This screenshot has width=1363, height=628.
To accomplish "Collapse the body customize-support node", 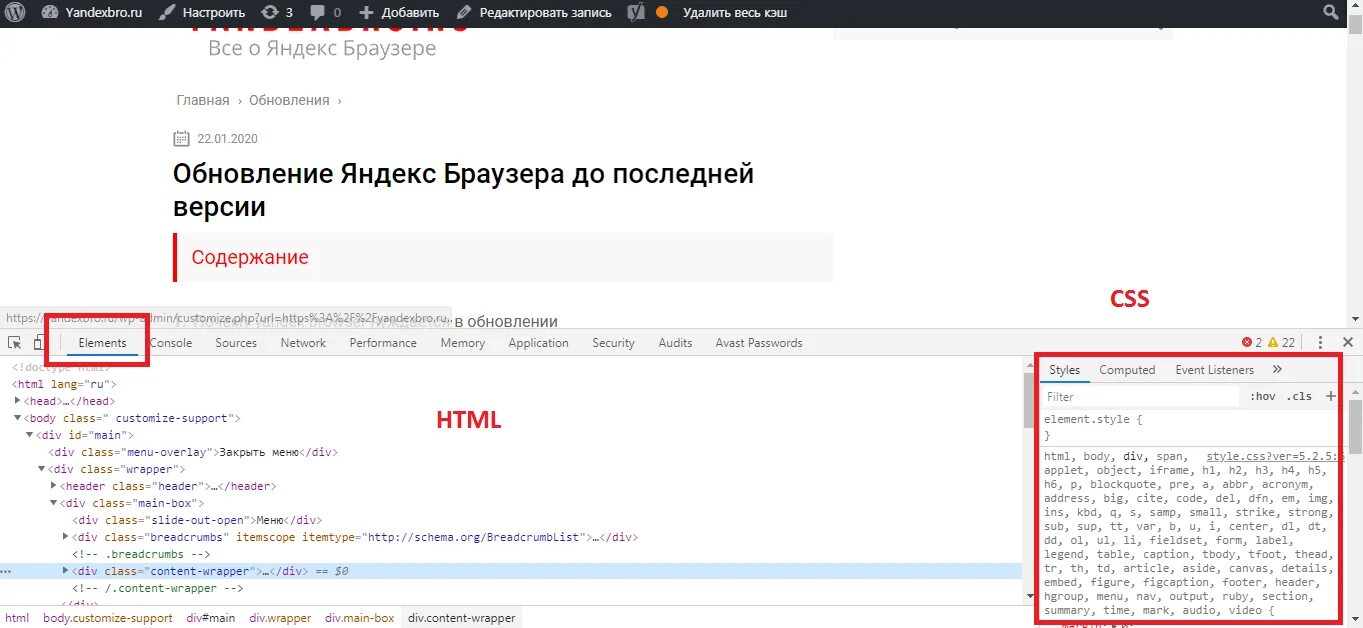I will [18, 418].
